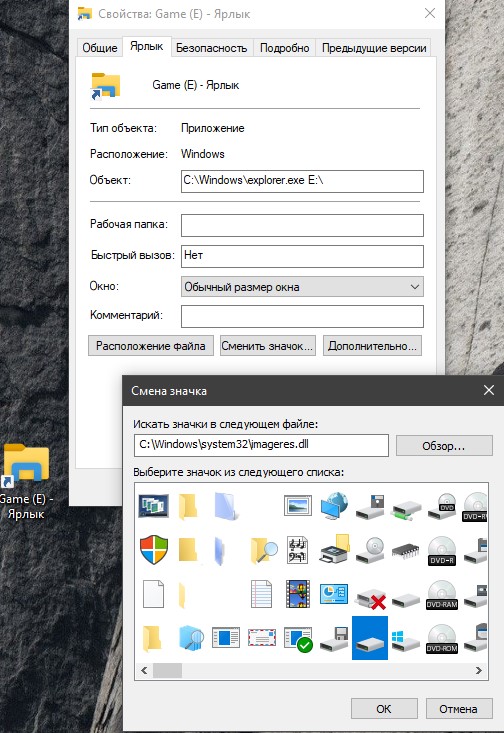Open the Окно window size dropdown

click(302, 287)
